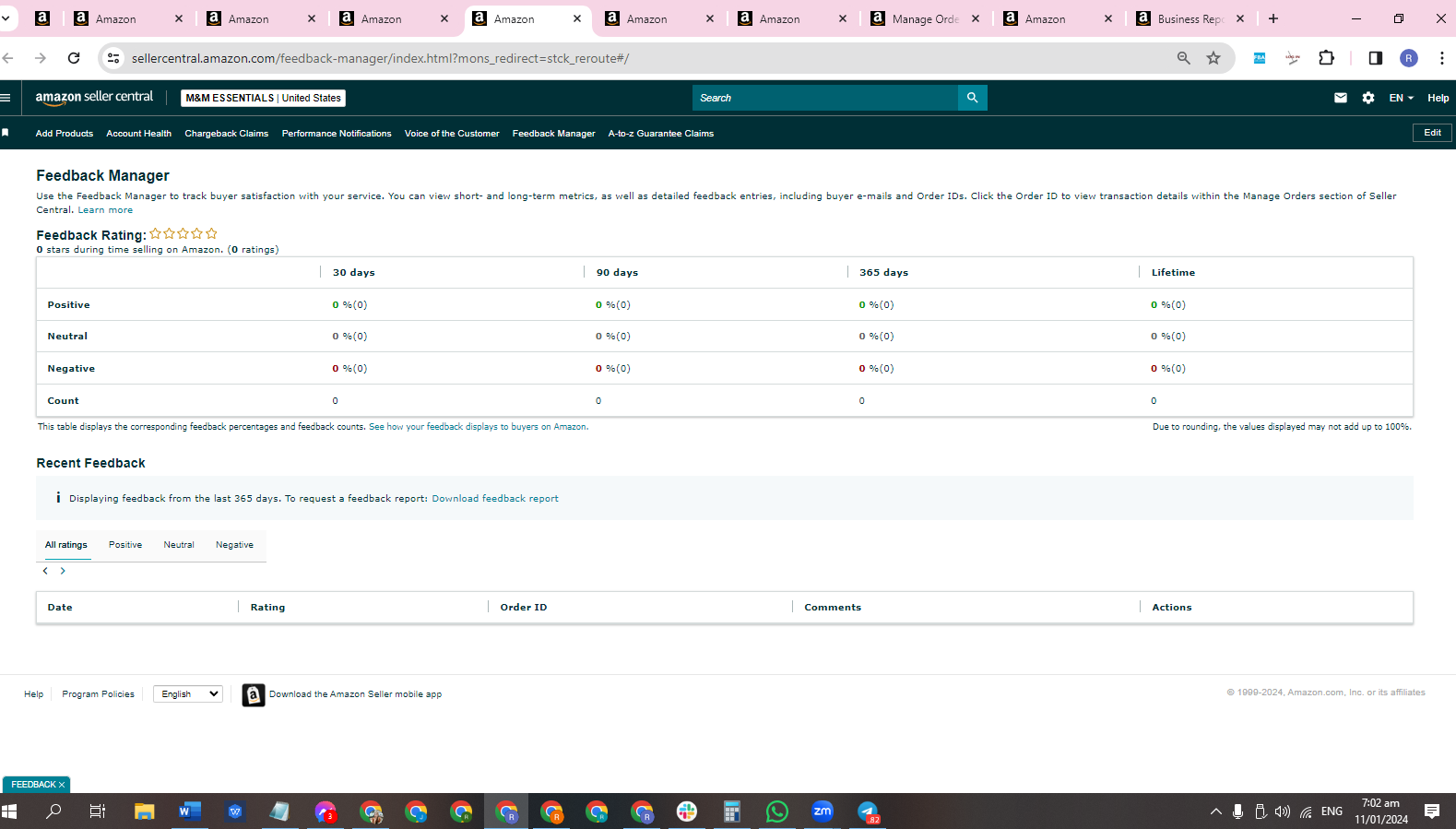The height and width of the screenshot is (829, 1456).
Task: Switch to the Manage Orders browser tab
Action: (x=926, y=18)
